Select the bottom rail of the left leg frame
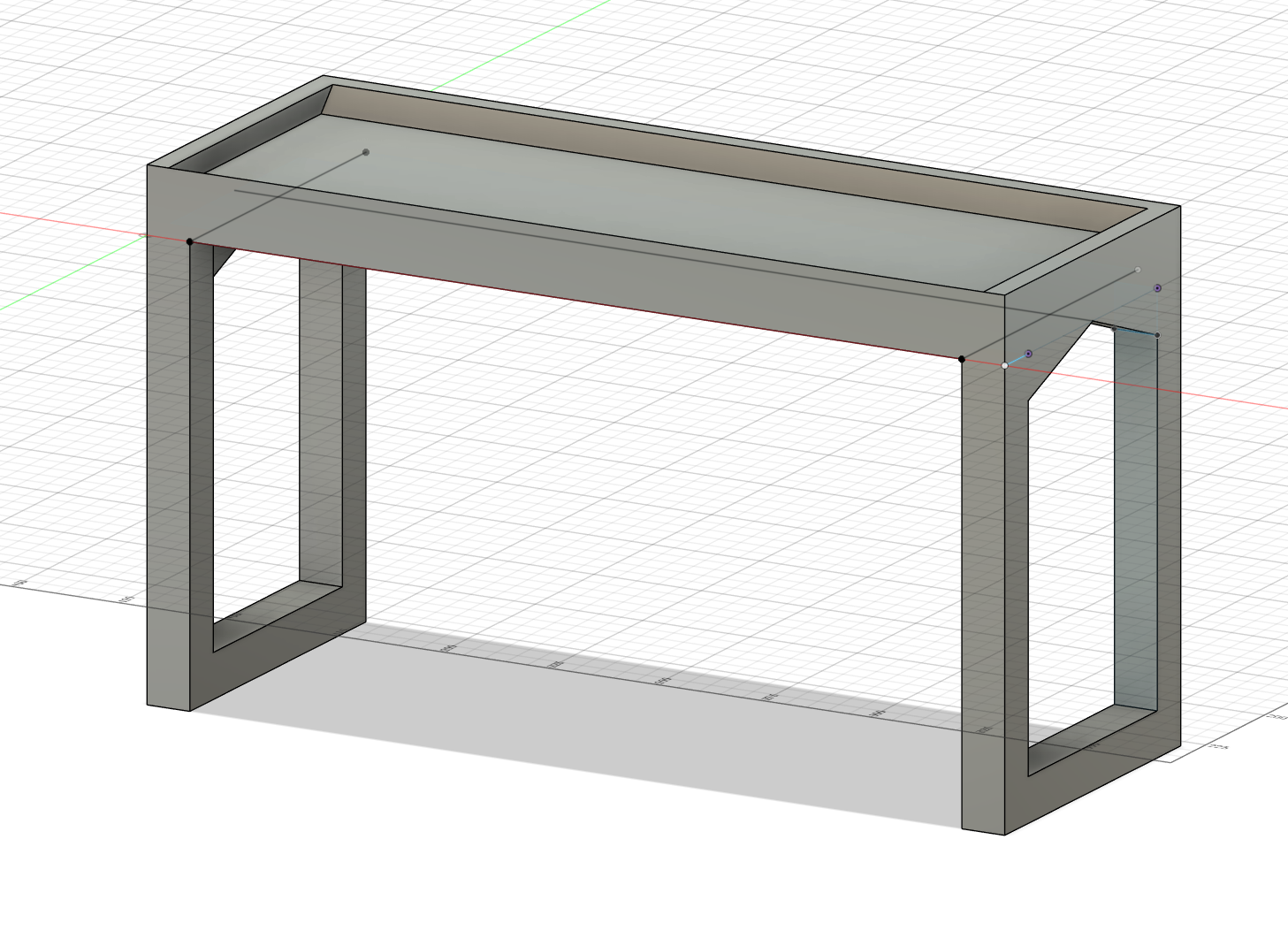 pyautogui.click(x=278, y=642)
